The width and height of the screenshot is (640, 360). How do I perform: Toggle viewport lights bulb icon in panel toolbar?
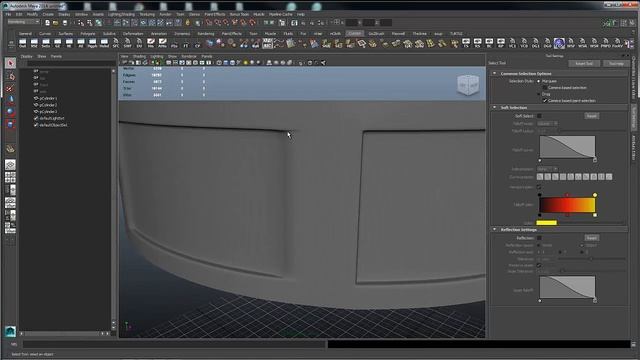tap(245, 63)
